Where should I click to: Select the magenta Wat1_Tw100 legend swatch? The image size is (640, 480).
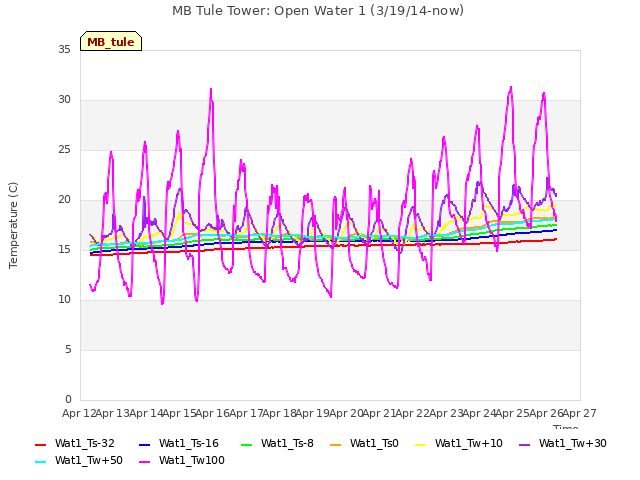[x=144, y=462]
